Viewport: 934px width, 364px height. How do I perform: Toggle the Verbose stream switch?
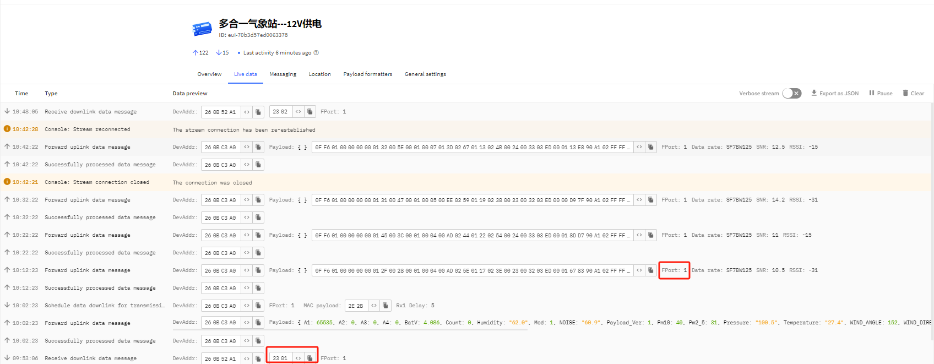(792, 94)
